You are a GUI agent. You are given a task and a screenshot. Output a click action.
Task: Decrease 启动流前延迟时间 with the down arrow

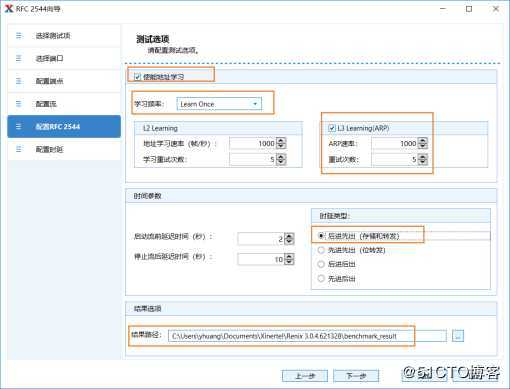tap(289, 241)
